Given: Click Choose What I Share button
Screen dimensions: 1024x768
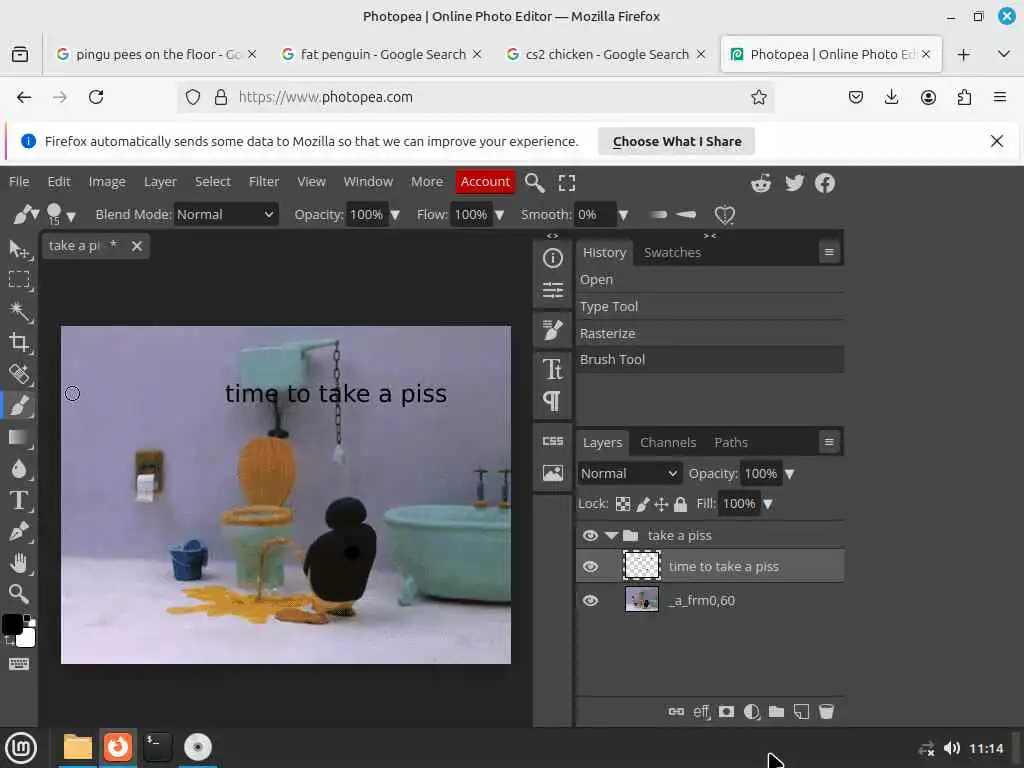Looking at the screenshot, I should coord(677,141).
